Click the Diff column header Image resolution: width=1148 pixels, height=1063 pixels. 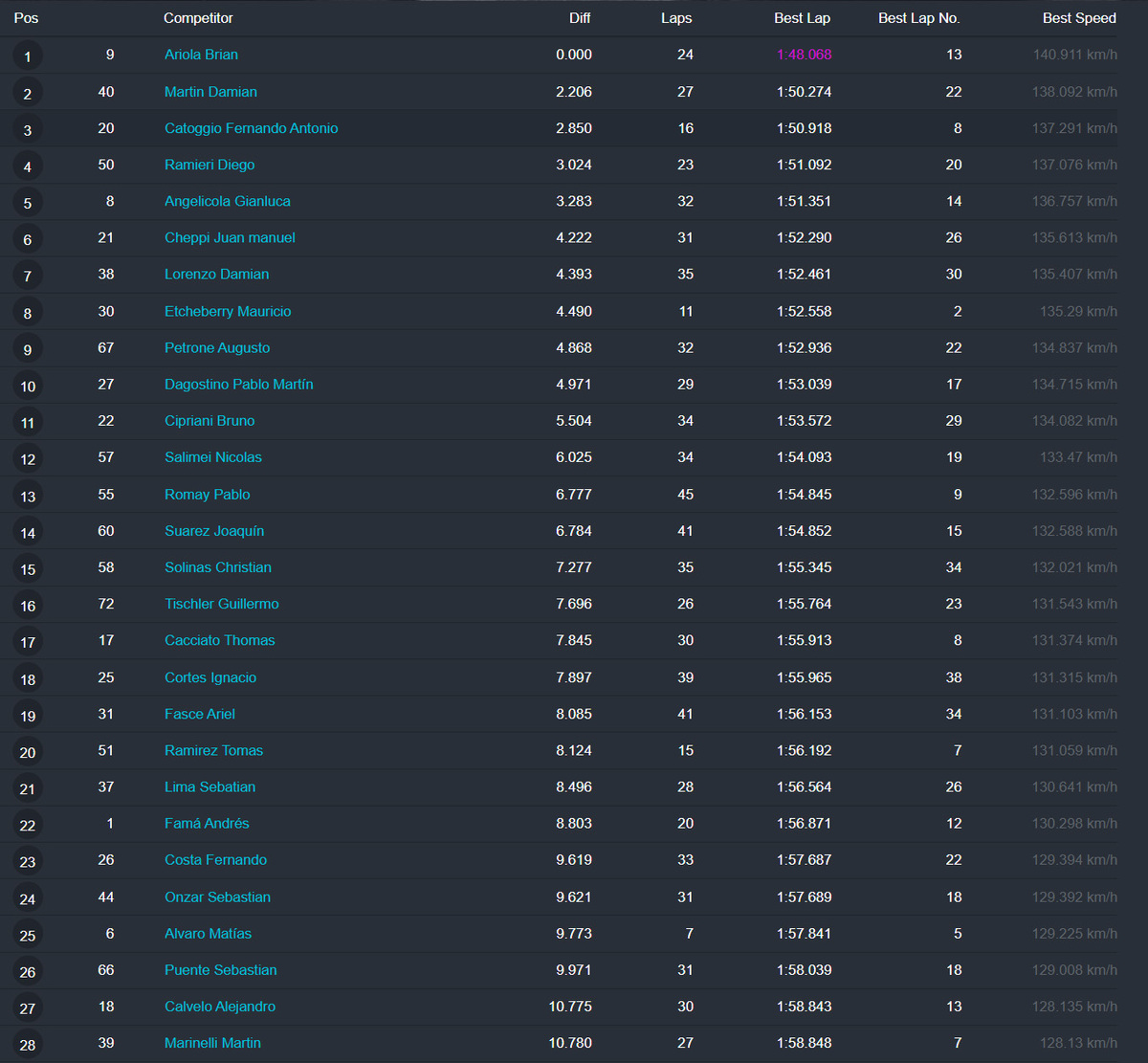(x=580, y=18)
